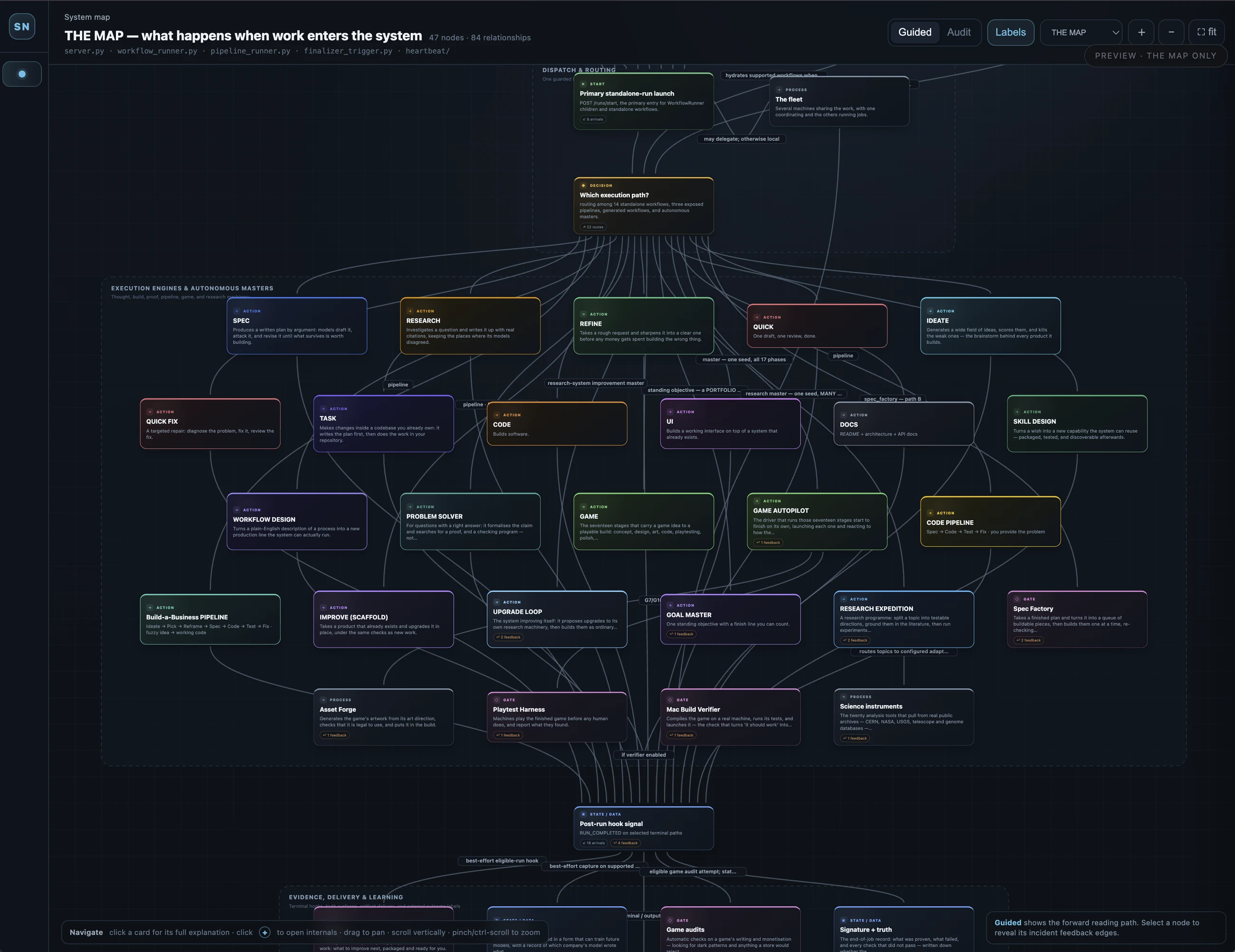Click the plus icon in Navigate hint
This screenshot has height=952, width=1235.
265,932
